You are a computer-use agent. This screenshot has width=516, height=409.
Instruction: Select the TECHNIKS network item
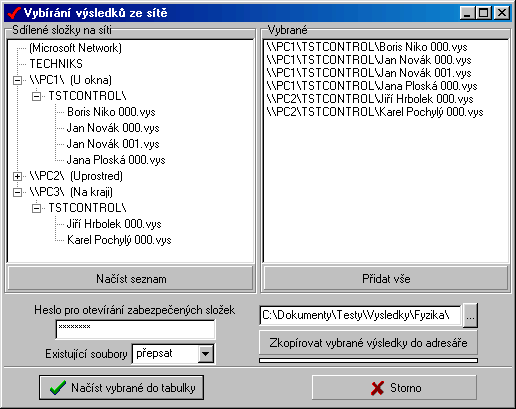tap(56, 64)
